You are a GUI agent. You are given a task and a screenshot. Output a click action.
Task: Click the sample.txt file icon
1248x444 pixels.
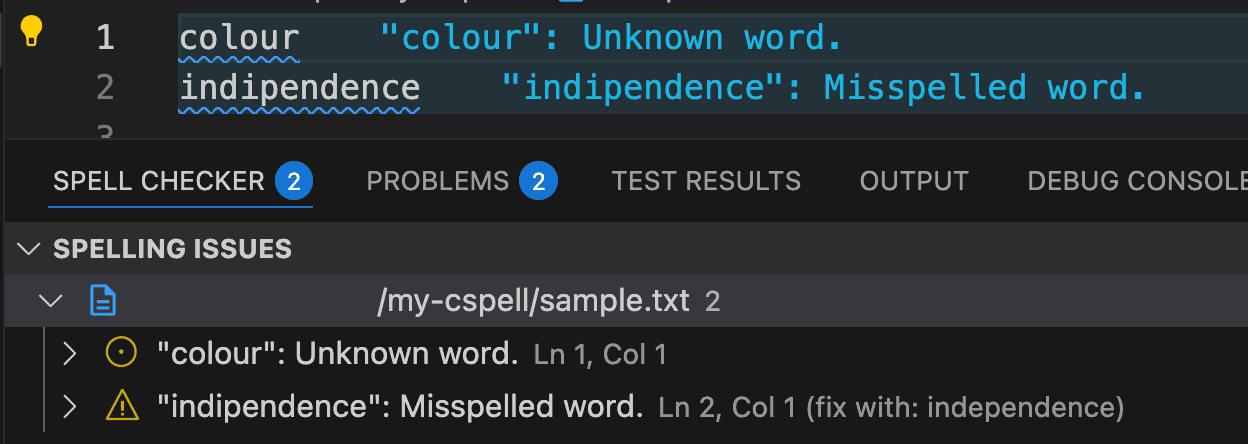pyautogui.click(x=104, y=301)
